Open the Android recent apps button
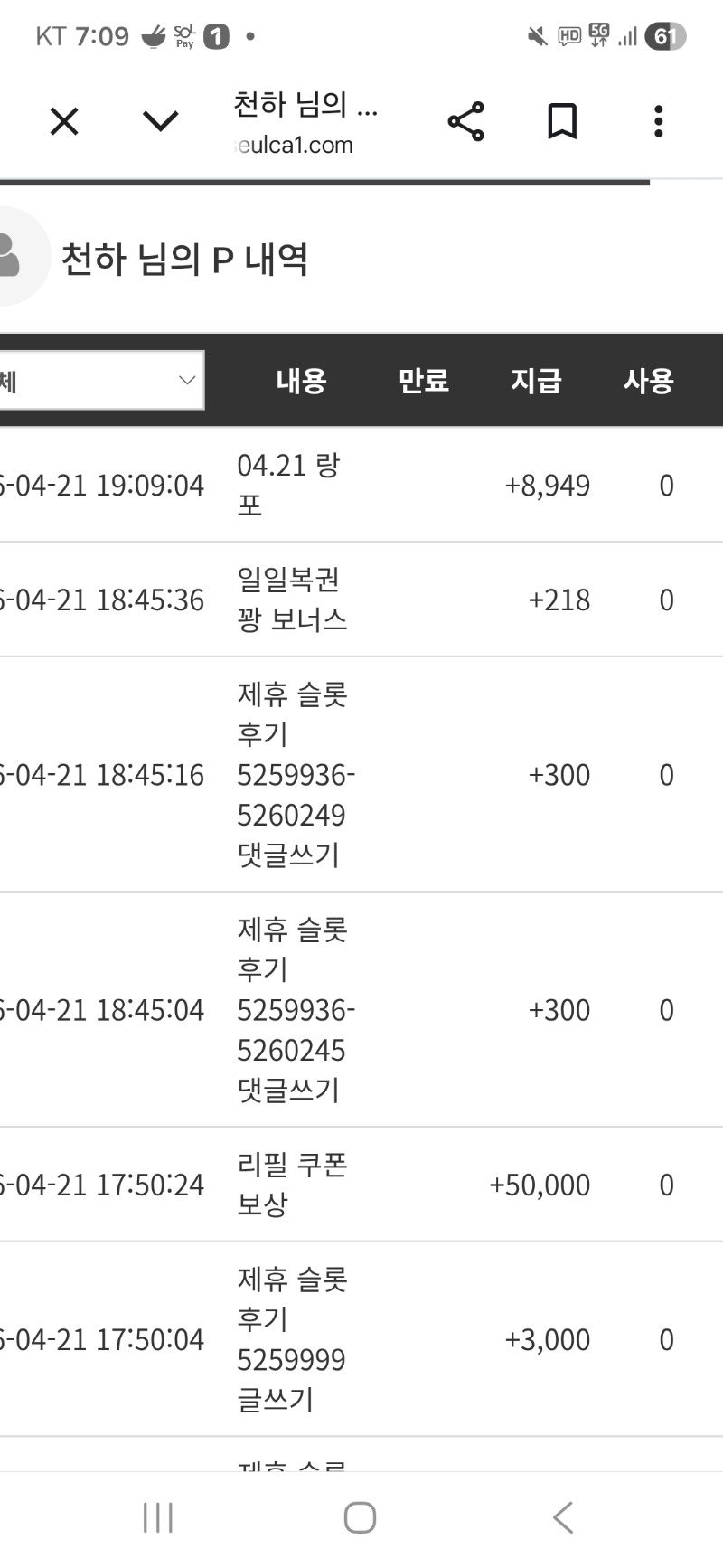The height and width of the screenshot is (1568, 723). [158, 1517]
